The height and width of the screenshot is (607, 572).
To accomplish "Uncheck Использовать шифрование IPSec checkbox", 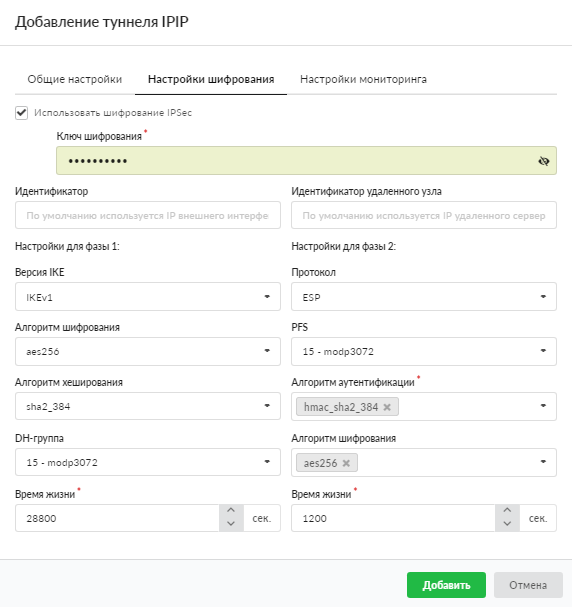I will pyautogui.click(x=21, y=113).
